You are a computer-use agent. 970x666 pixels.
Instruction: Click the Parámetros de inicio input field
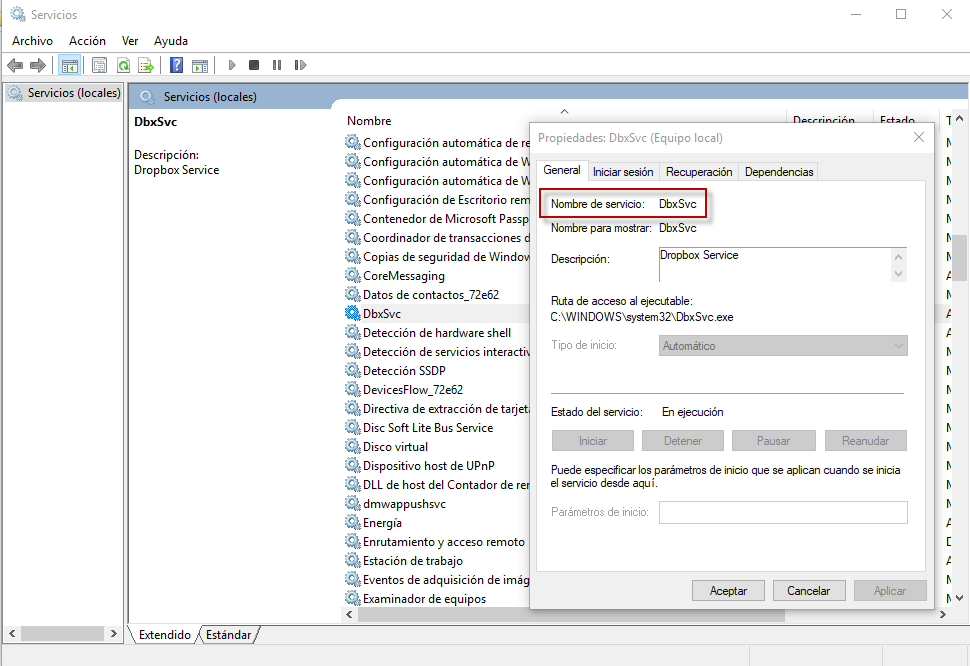[783, 512]
